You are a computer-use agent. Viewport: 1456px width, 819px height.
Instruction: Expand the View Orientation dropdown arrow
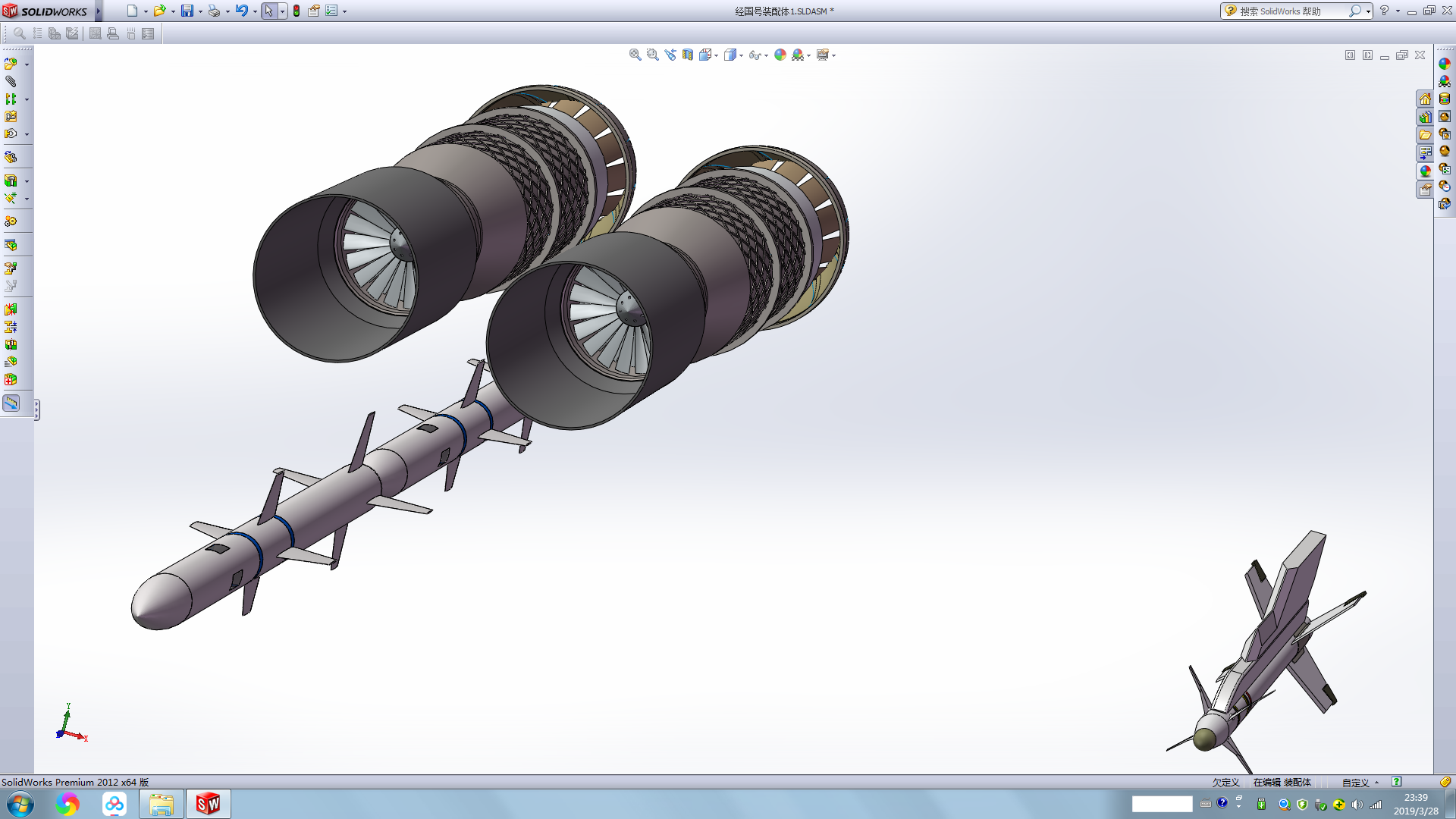(717, 55)
